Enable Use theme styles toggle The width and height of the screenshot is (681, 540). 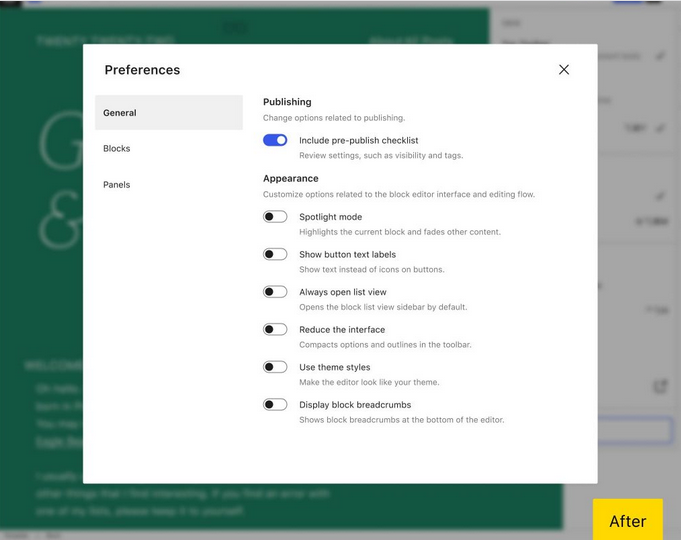pyautogui.click(x=275, y=367)
